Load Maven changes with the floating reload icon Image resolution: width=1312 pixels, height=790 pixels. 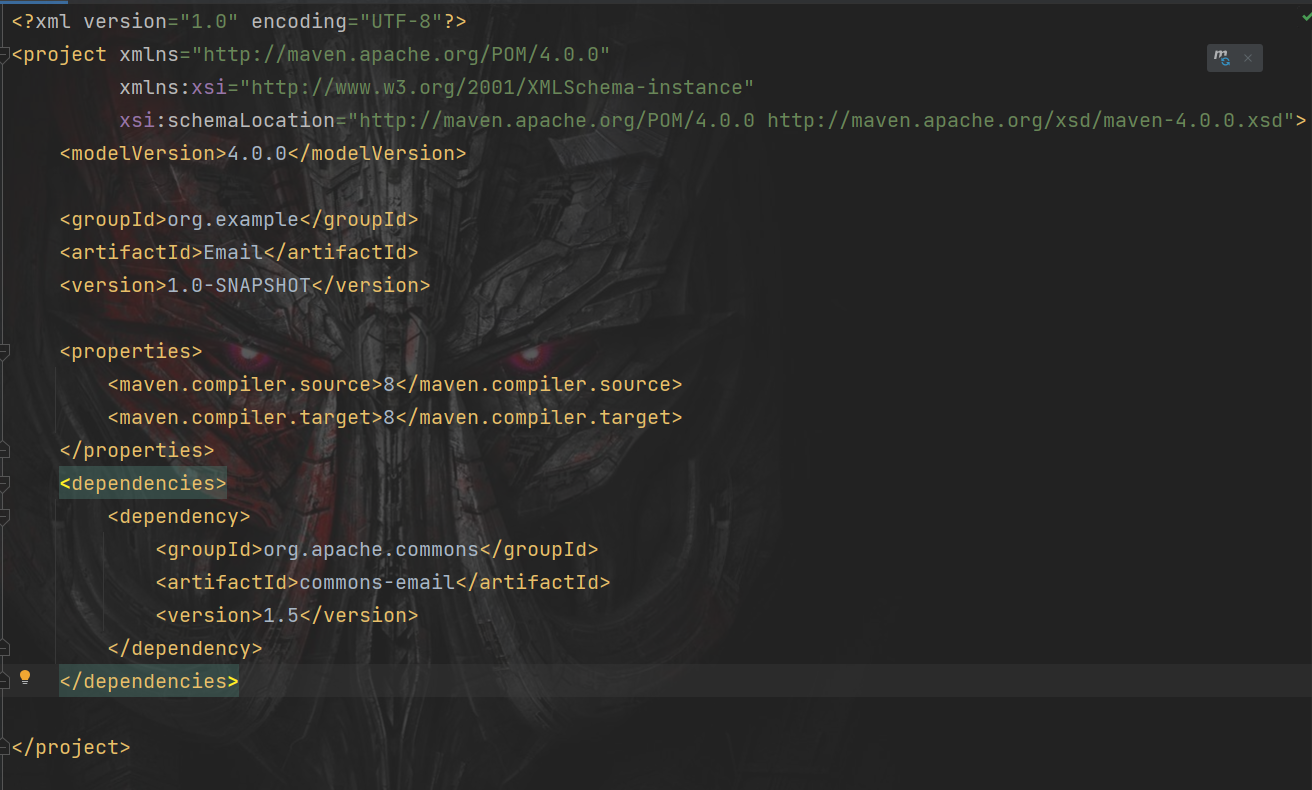pyautogui.click(x=1222, y=58)
